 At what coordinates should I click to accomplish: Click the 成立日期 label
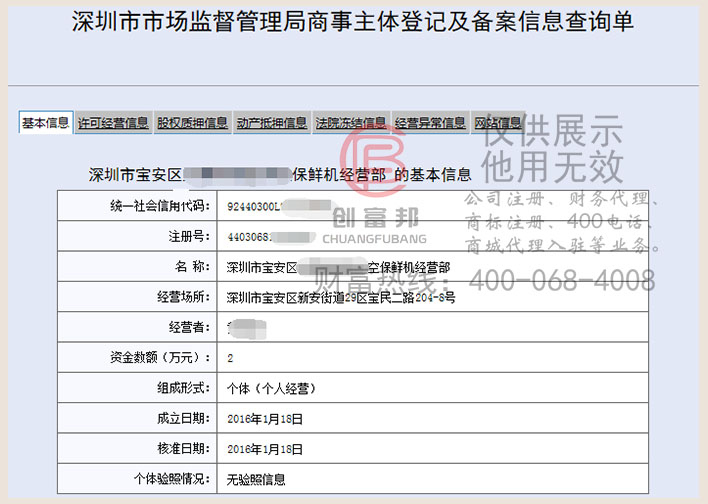pyautogui.click(x=183, y=418)
